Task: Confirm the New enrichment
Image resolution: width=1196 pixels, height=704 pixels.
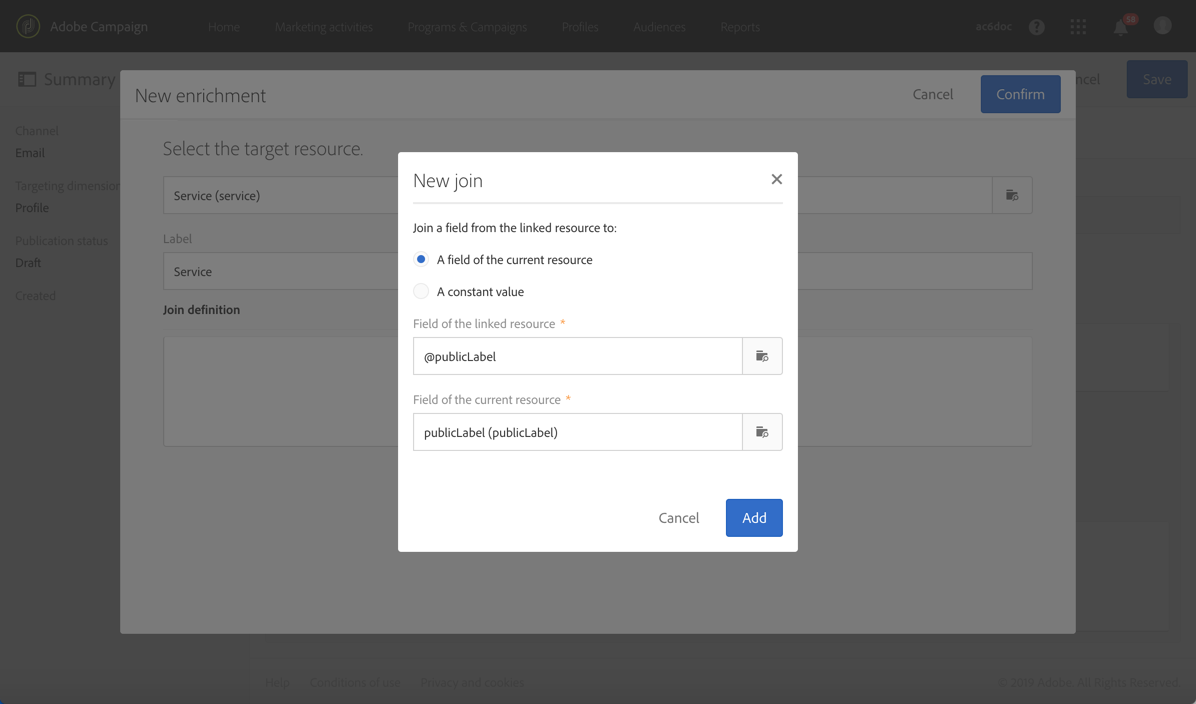Action: (1021, 94)
